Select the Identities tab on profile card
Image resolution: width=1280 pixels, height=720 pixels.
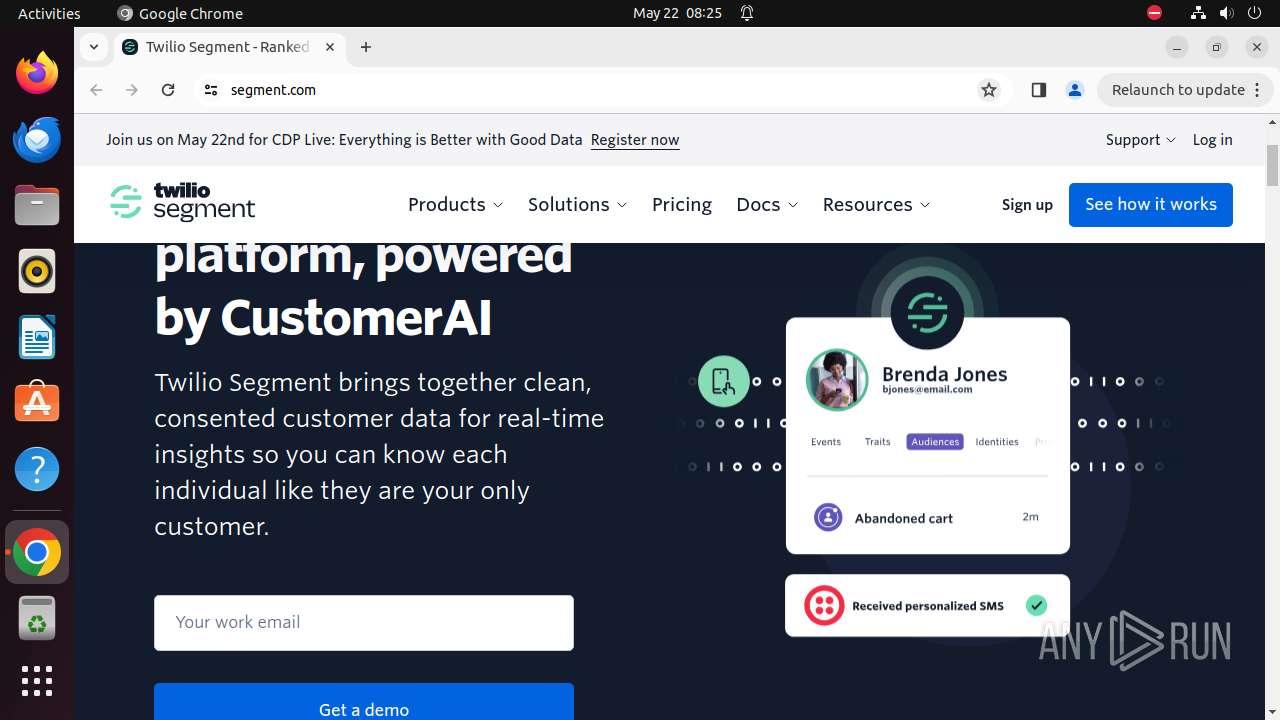click(x=997, y=441)
